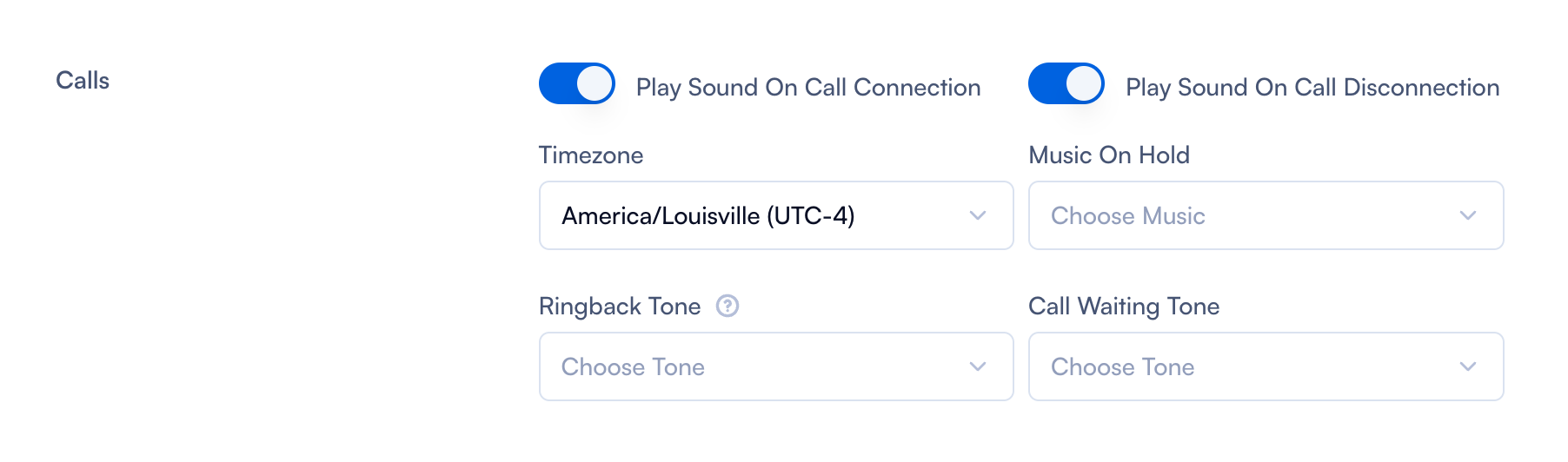Image resolution: width=1568 pixels, height=462 pixels.
Task: Click the "Choose Music" placeholder text
Action: (1128, 215)
